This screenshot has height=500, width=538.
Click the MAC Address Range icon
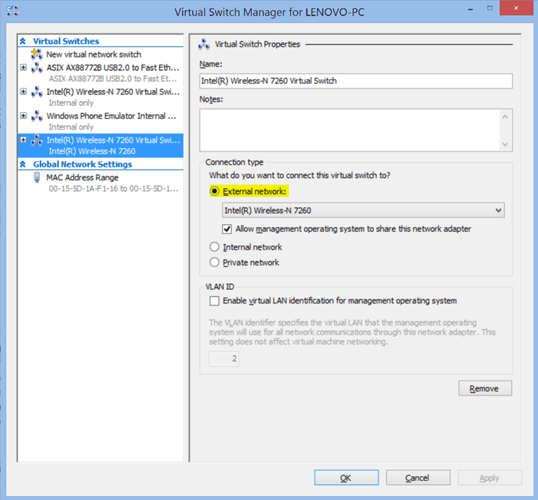pos(37,177)
